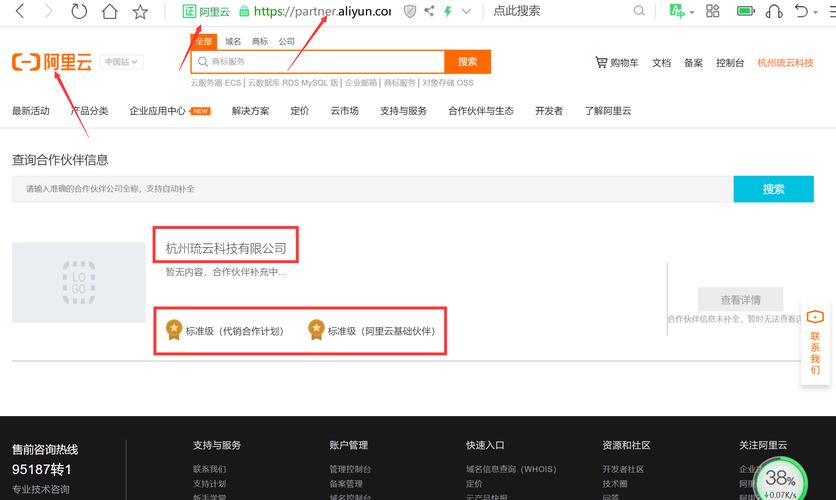Open the browser home page icon
The image size is (836, 500).
coord(110,11)
